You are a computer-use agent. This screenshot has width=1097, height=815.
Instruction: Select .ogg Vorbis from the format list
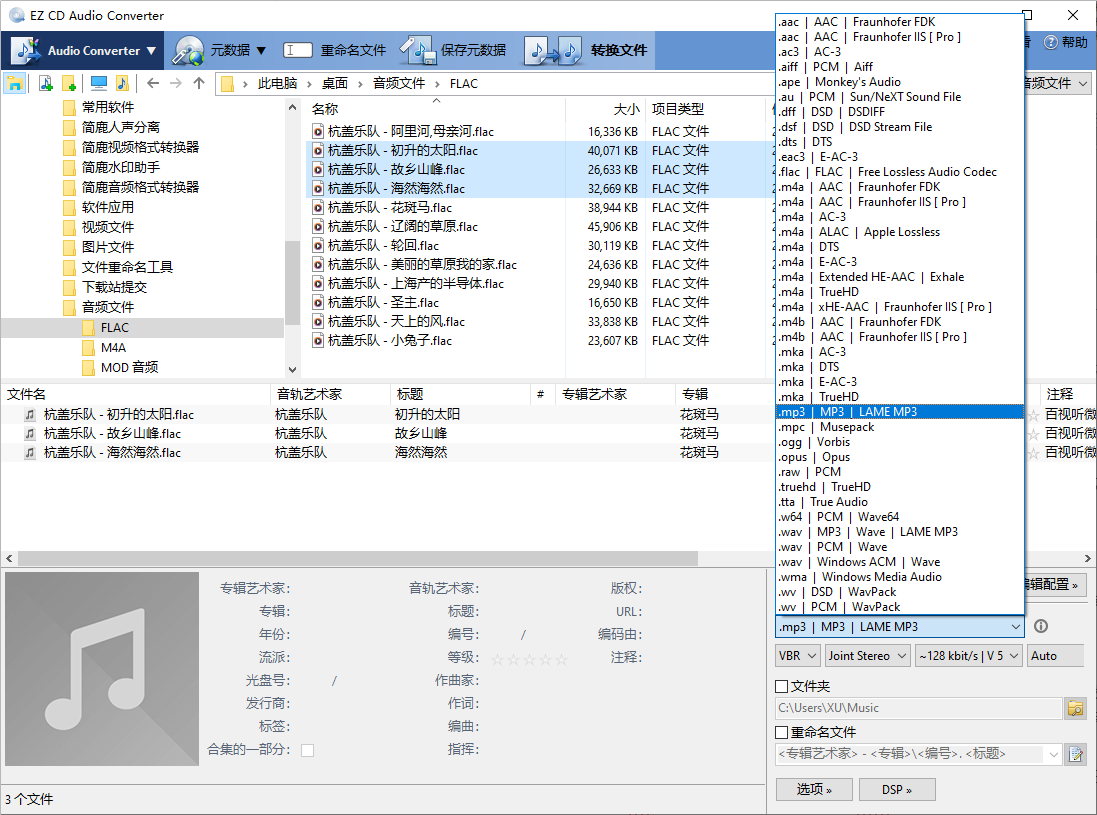(815, 441)
